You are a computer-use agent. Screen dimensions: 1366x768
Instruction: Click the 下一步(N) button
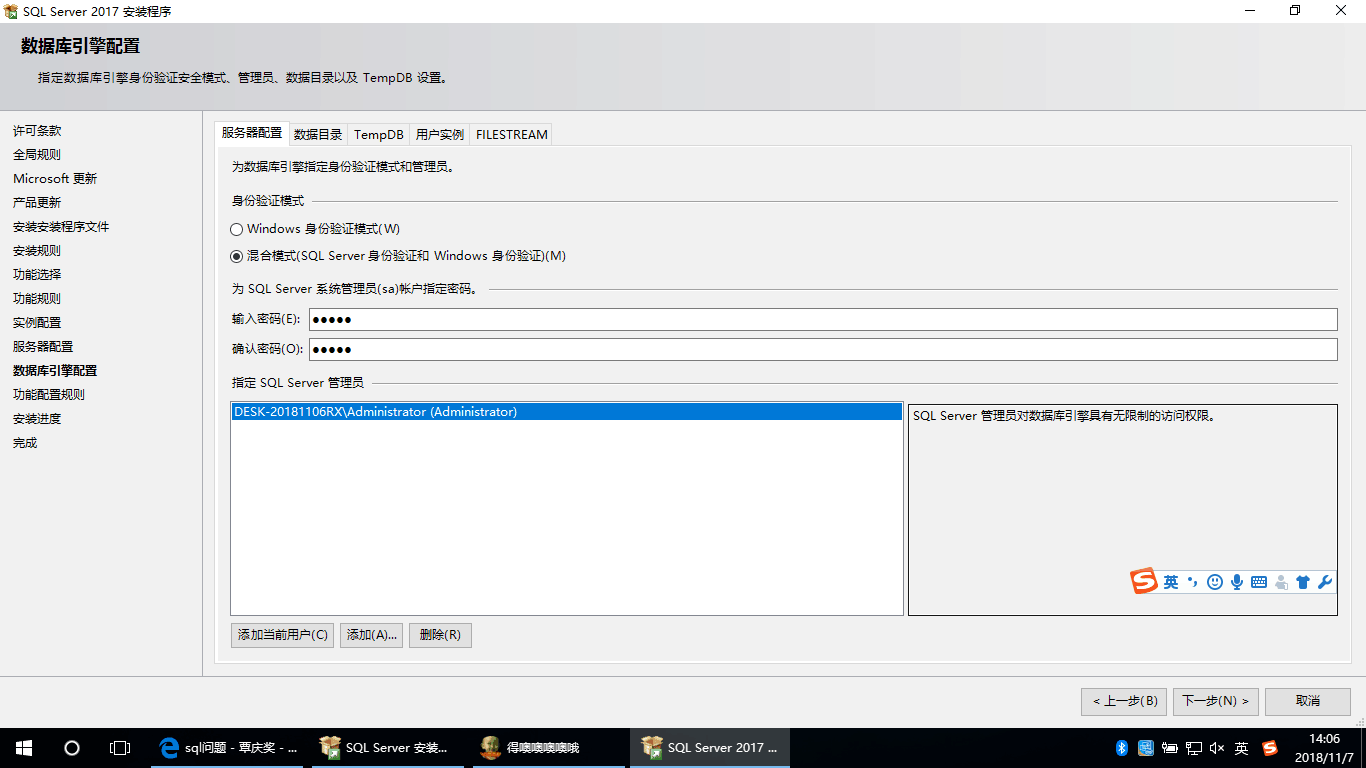point(1215,701)
